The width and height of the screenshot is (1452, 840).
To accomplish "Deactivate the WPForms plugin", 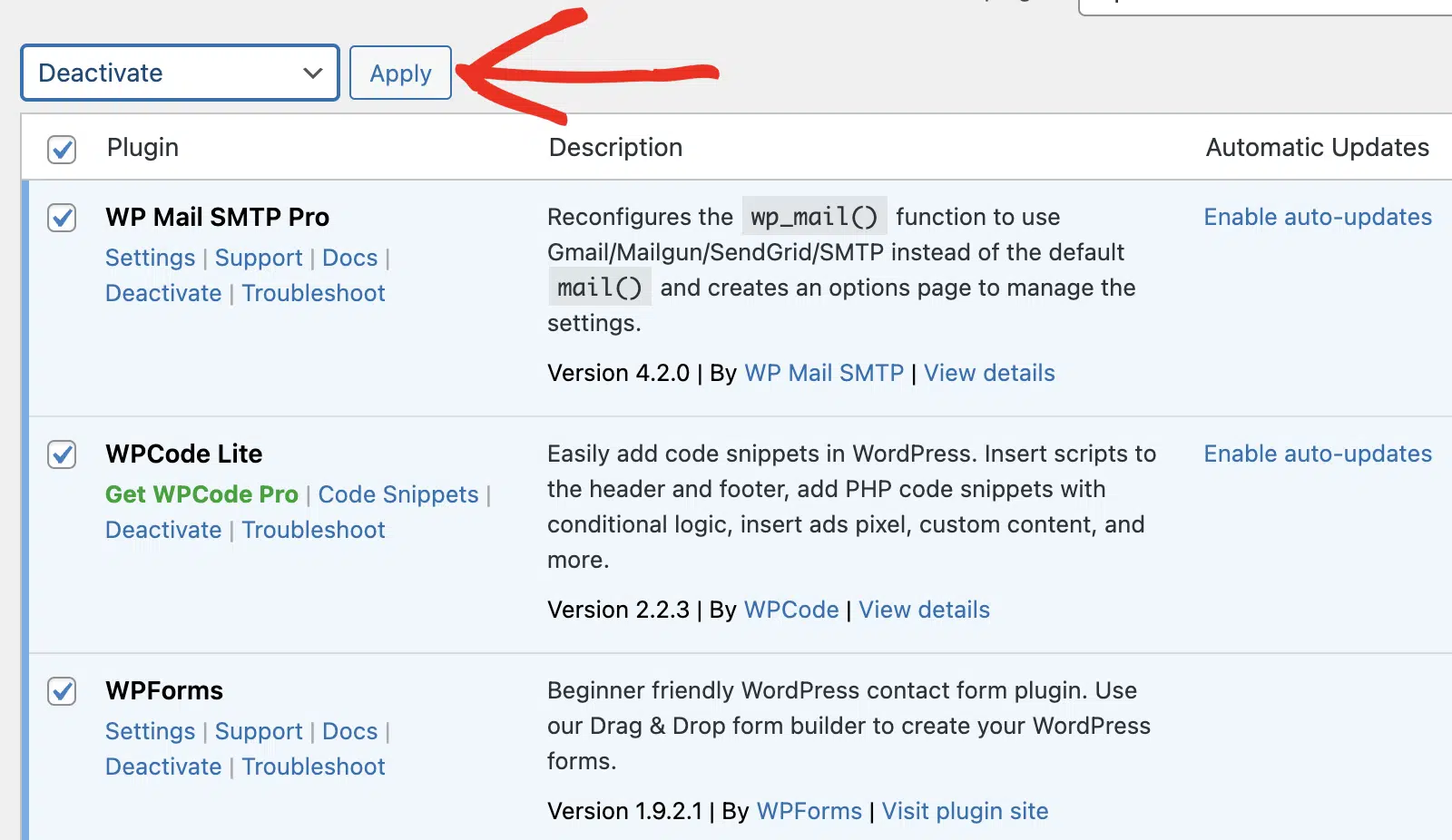I will pos(163,767).
